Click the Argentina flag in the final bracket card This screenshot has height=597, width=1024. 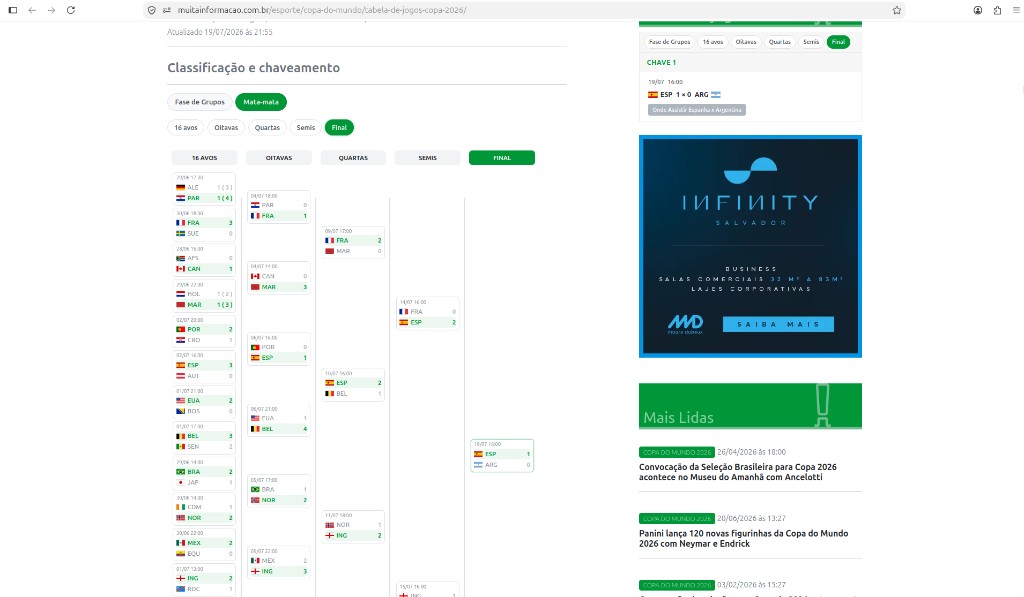pos(478,465)
